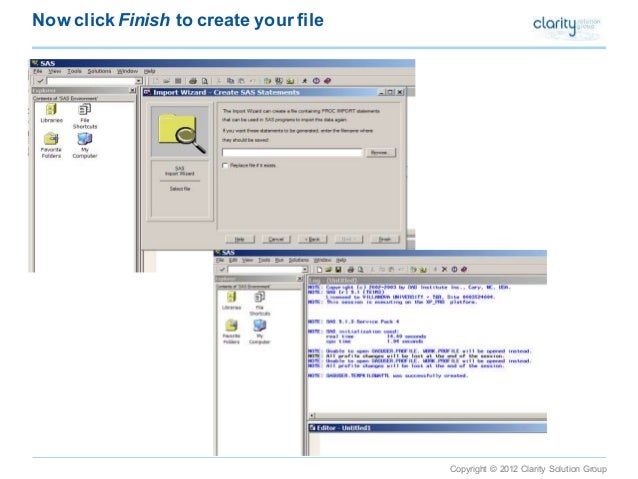Open File menu in SAS window behind Import Wizard
The height and width of the screenshot is (479, 638).
[x=38, y=71]
